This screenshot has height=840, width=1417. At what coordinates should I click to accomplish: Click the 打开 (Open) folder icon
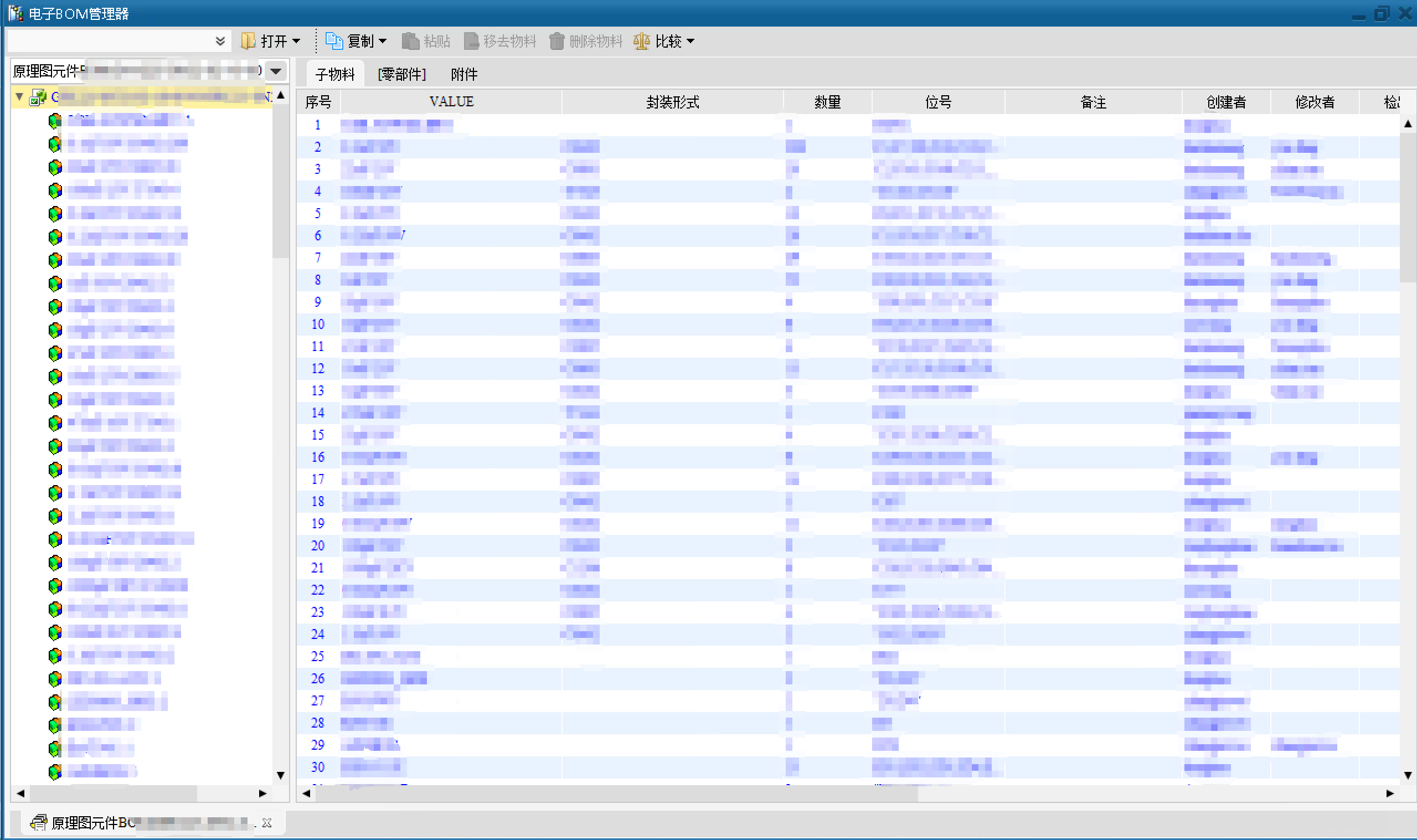pos(248,41)
